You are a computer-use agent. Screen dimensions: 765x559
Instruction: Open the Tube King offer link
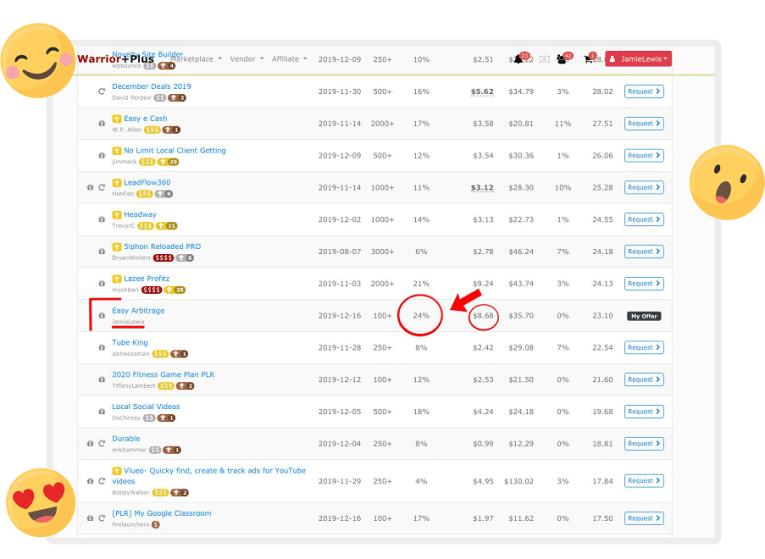130,342
